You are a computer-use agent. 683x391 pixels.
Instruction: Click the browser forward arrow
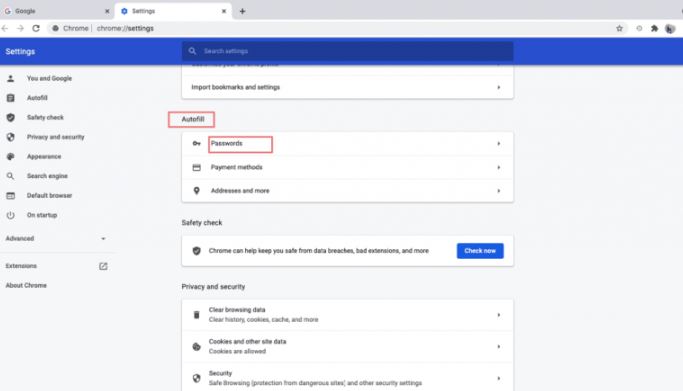click(20, 28)
